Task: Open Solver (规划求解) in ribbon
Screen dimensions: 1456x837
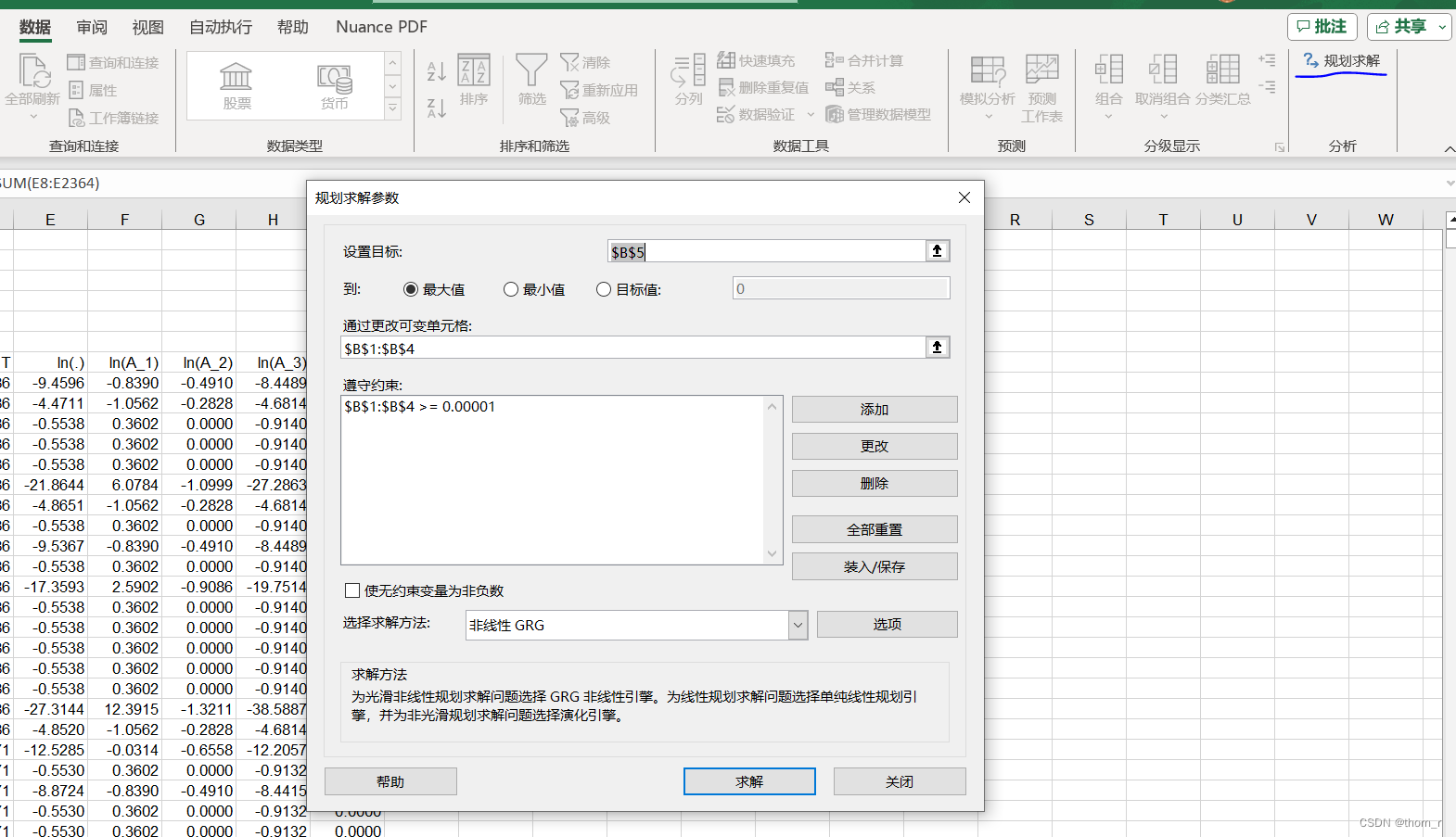Action: (x=1341, y=61)
